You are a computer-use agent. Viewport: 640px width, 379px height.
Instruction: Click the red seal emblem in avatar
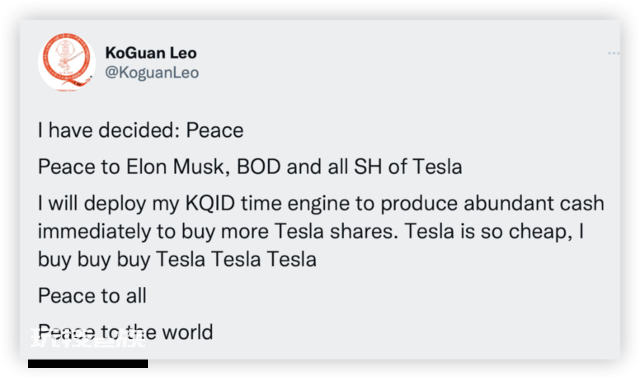tap(67, 59)
